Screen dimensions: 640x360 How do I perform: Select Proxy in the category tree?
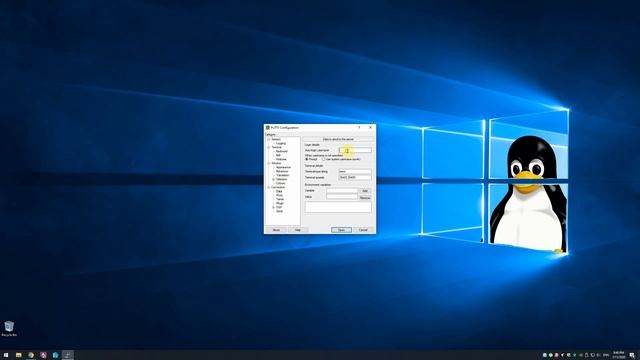pyautogui.click(x=279, y=195)
